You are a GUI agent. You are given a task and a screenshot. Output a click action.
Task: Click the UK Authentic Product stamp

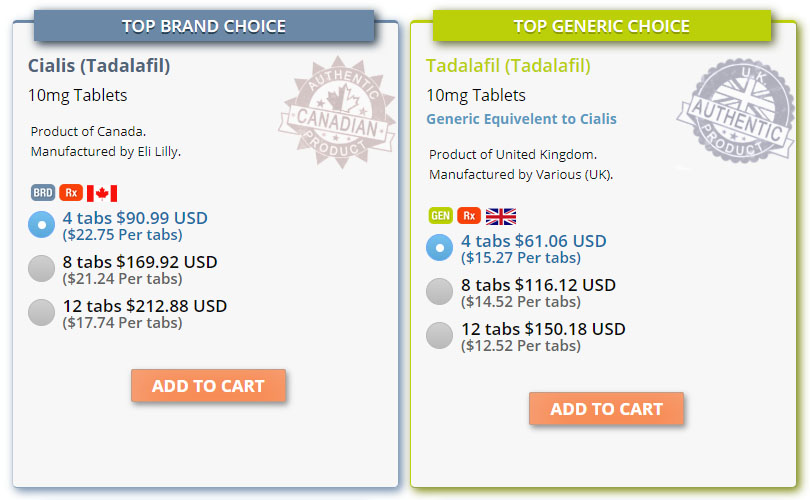(x=735, y=111)
